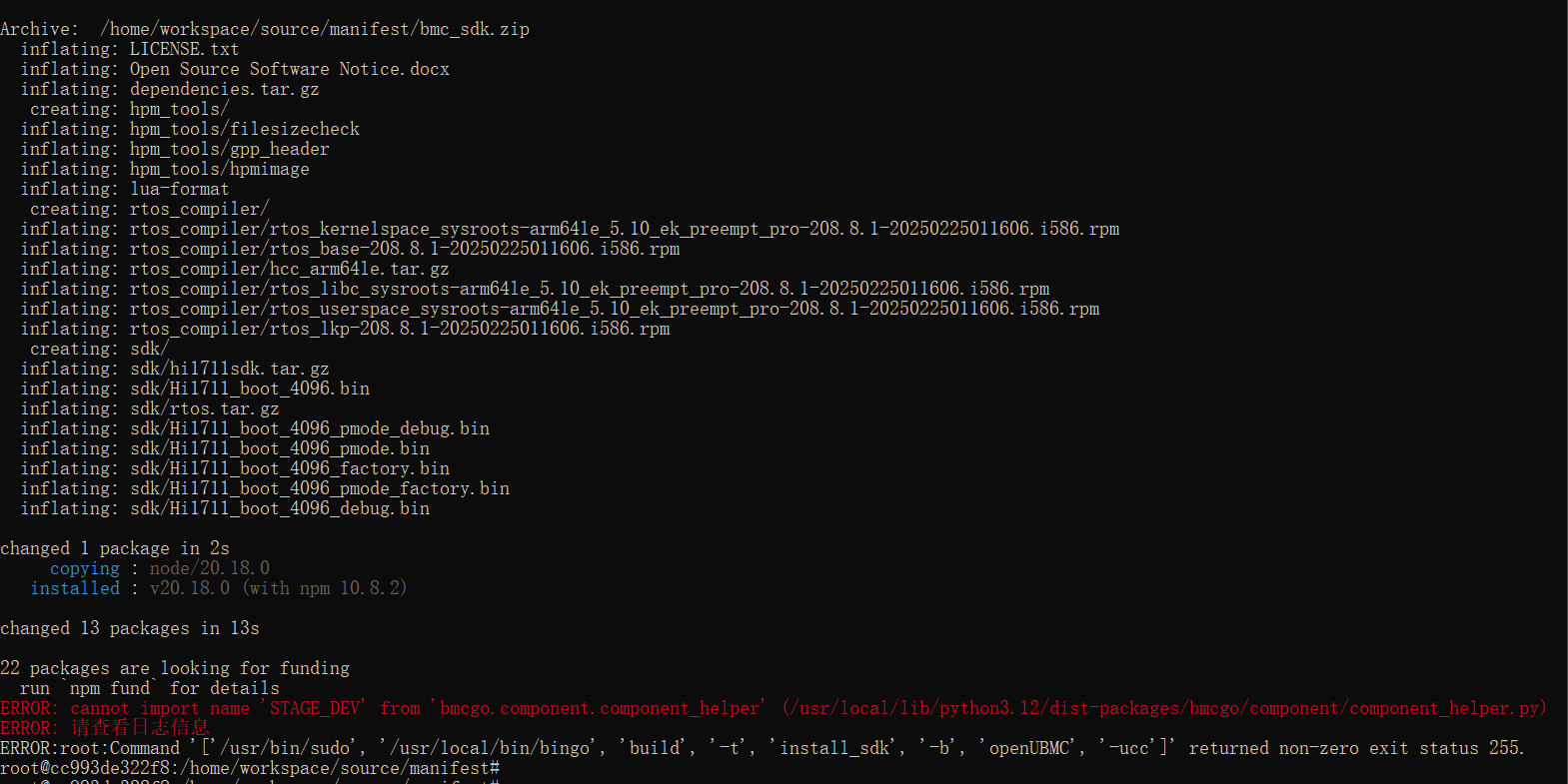Viewport: 1568px width, 784px height.
Task: Click the dependencies.tar.gz file name
Action: [x=224, y=89]
